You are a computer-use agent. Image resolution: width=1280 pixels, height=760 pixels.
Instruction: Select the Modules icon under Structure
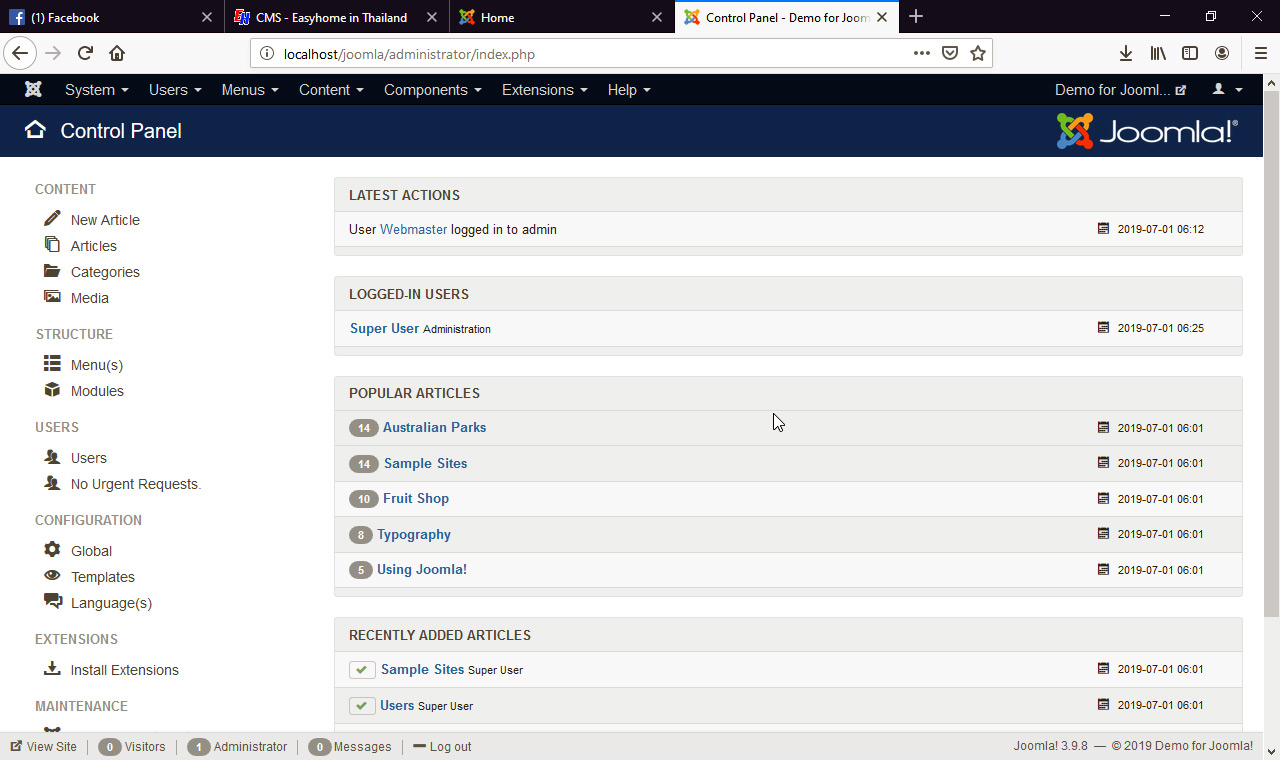point(52,390)
